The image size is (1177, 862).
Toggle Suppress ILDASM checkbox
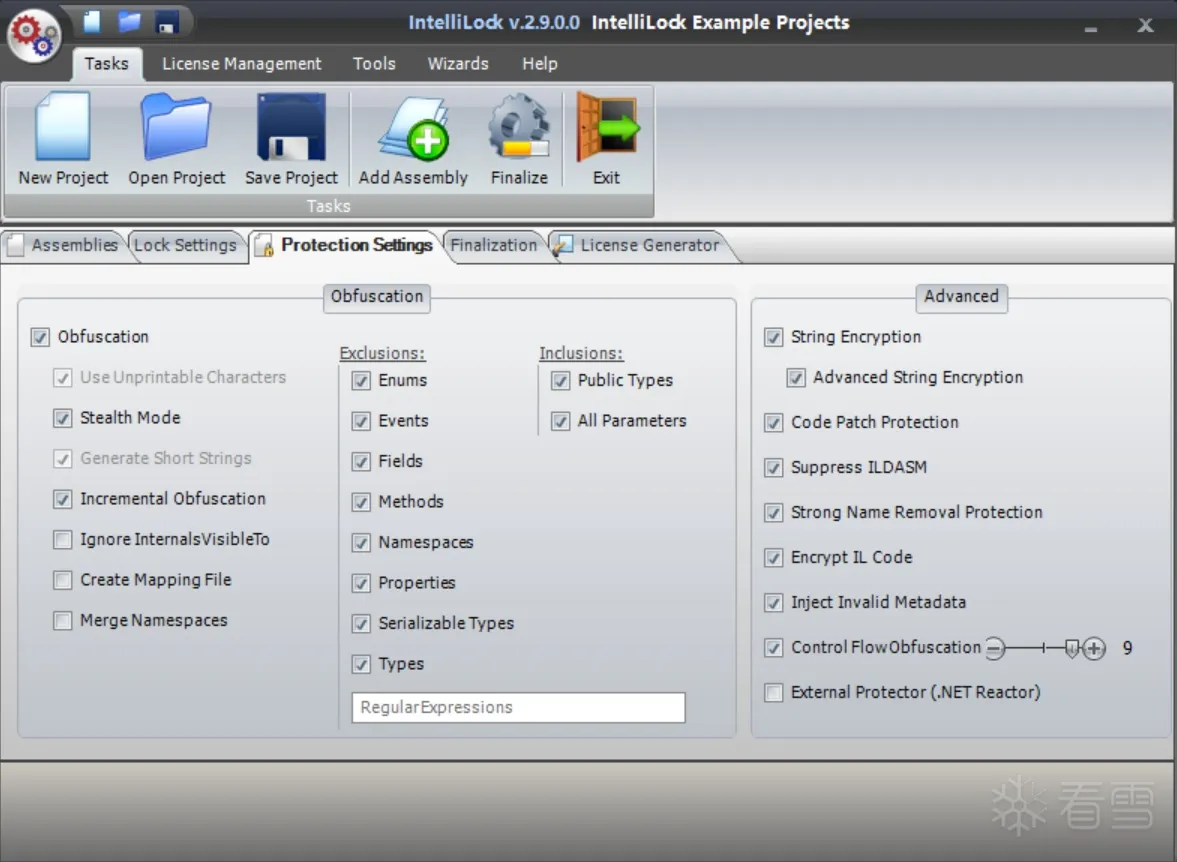point(773,468)
